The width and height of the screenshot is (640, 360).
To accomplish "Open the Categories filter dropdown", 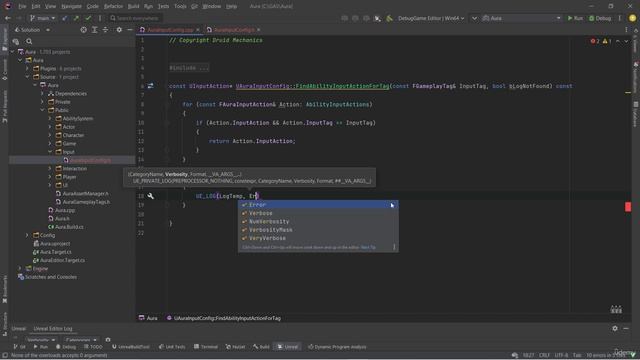I will [x=81, y=340].
